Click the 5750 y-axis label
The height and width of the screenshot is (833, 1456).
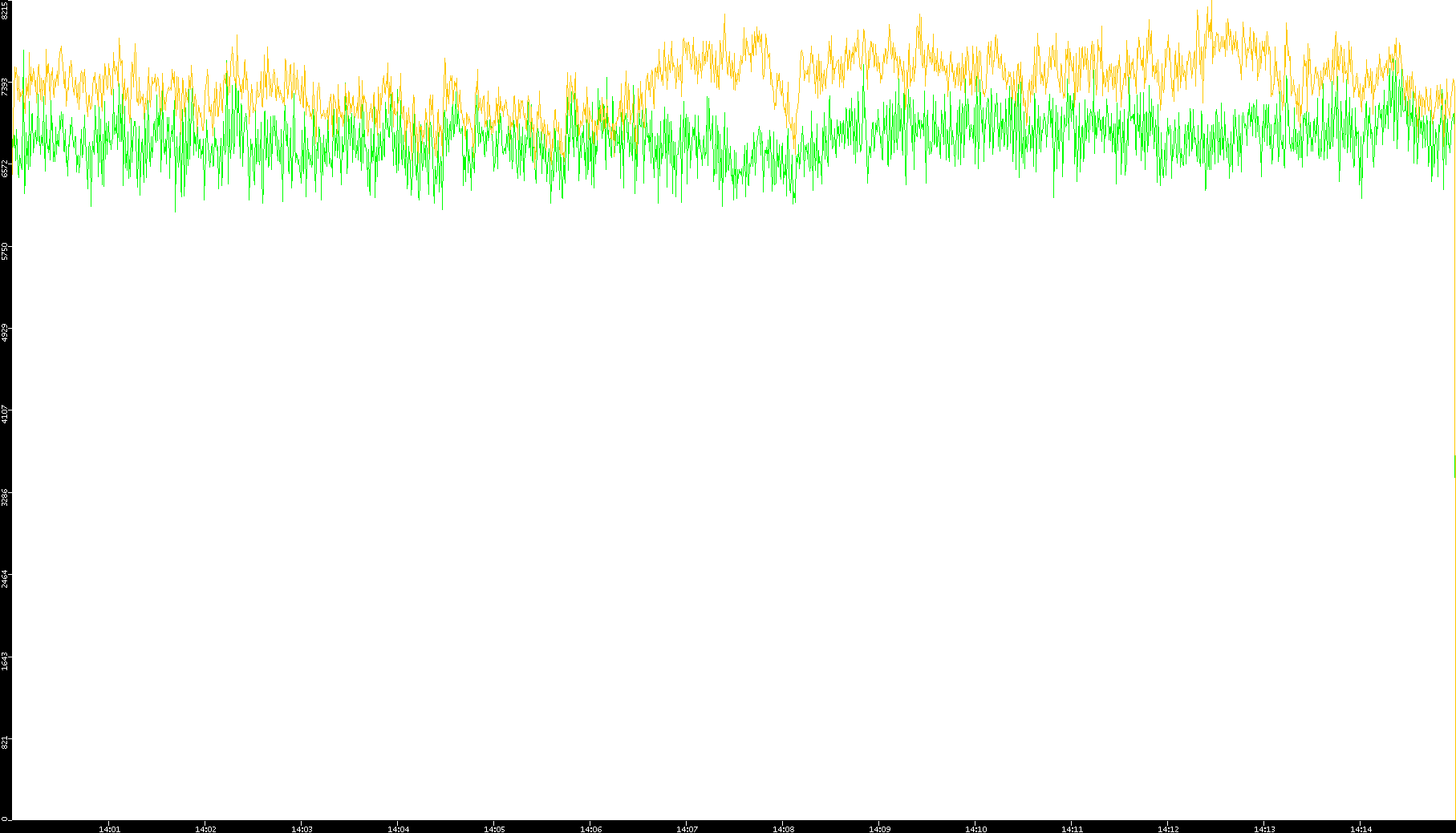[x=5, y=251]
